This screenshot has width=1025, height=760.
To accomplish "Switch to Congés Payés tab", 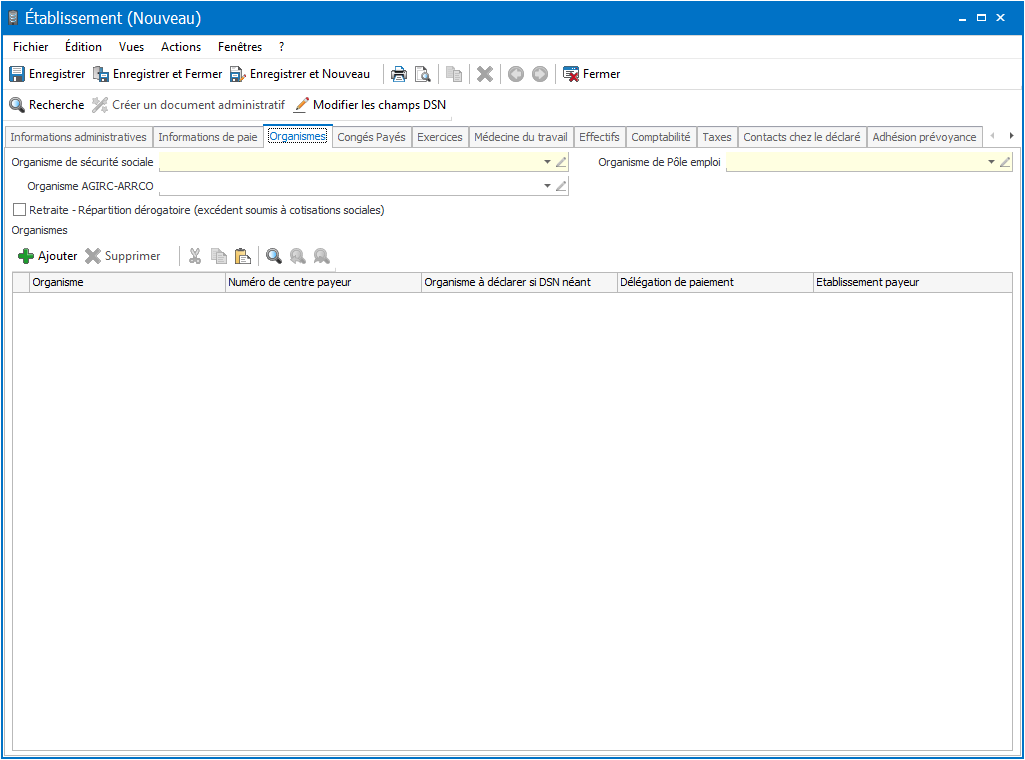I will coord(371,137).
